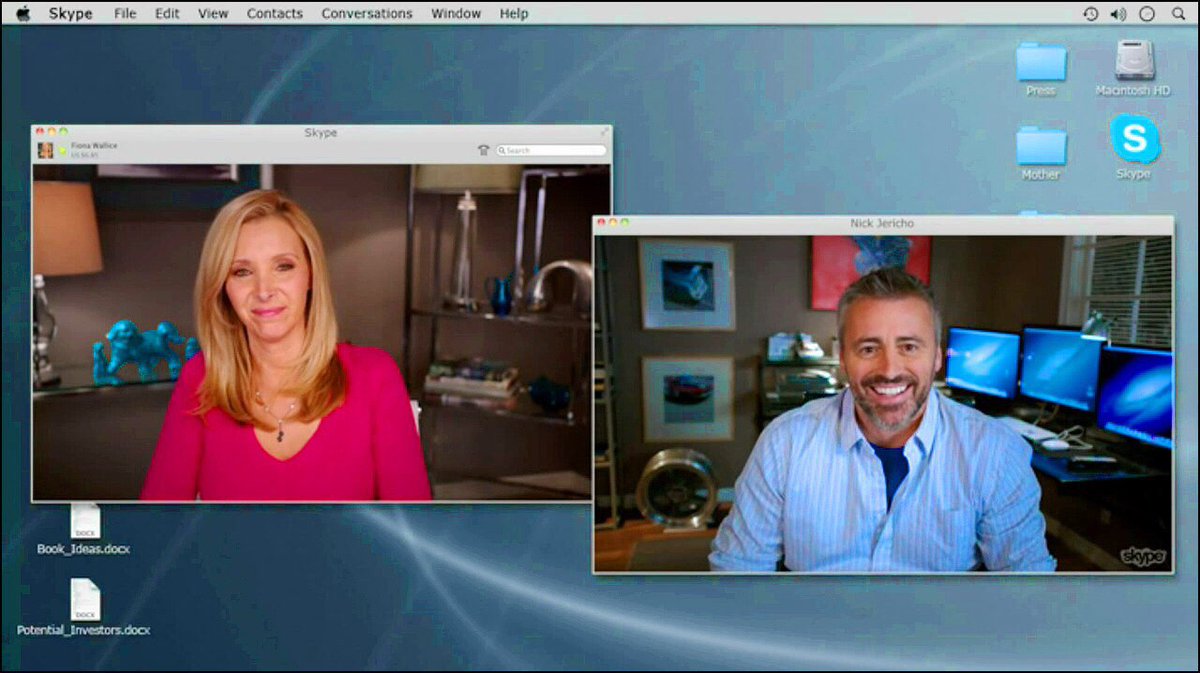Screen dimensions: 1200x673
Task: Open the Edit menu
Action: tap(167, 14)
